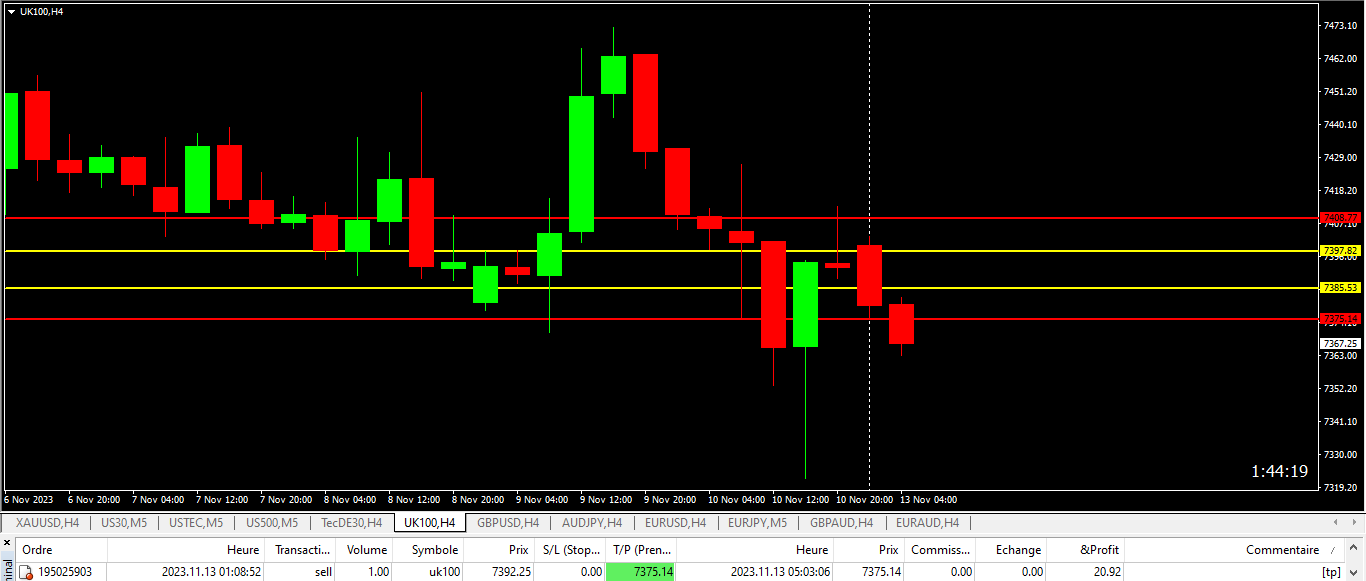
Task: Click open time 2023.11.13 01:08:52
Action: 212,572
